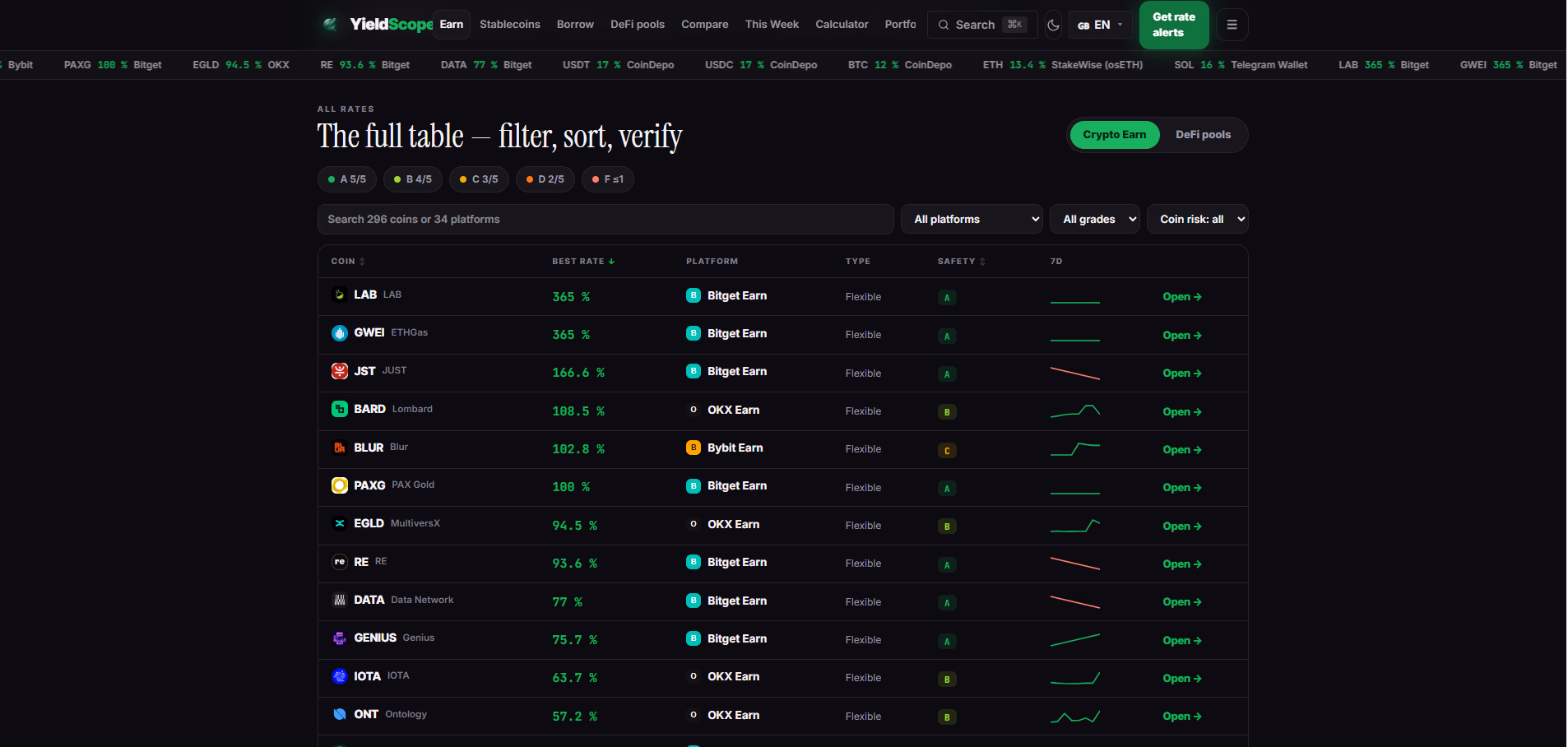This screenshot has width=1568, height=747.
Task: Open the LAB Bitget Earn link
Action: (x=1182, y=297)
